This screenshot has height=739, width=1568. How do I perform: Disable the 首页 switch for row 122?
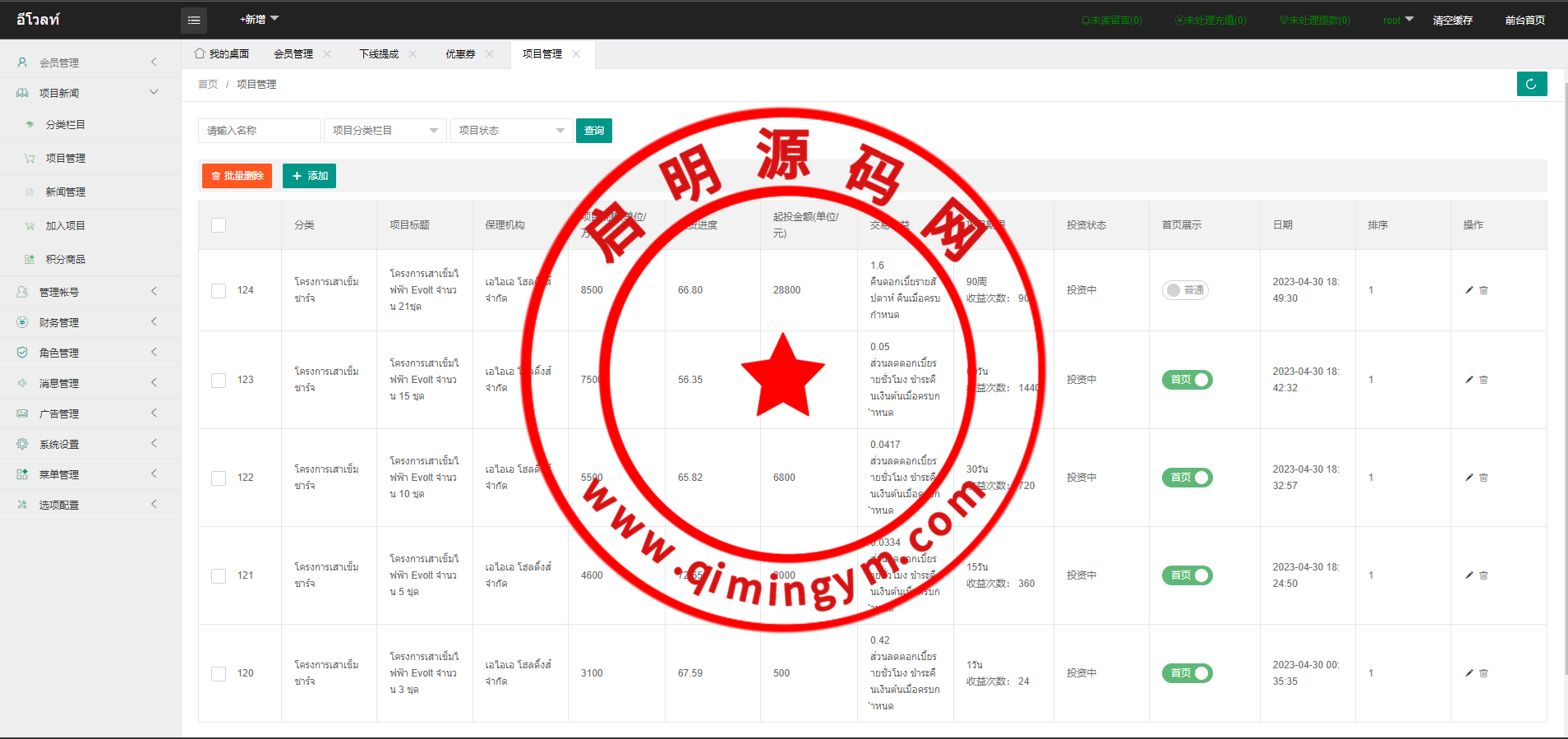(x=1187, y=478)
